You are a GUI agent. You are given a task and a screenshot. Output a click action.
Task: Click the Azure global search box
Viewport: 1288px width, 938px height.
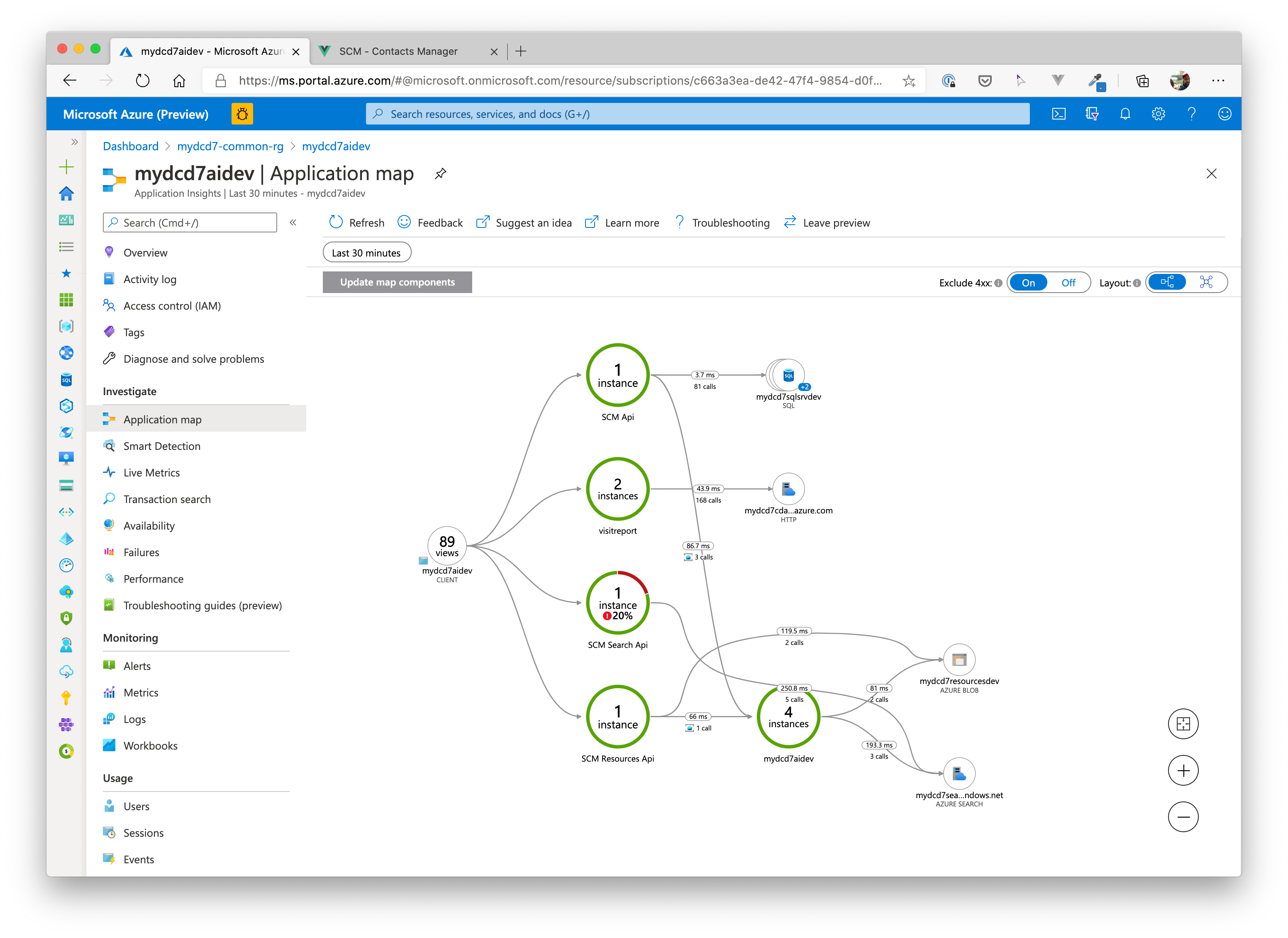[698, 114]
